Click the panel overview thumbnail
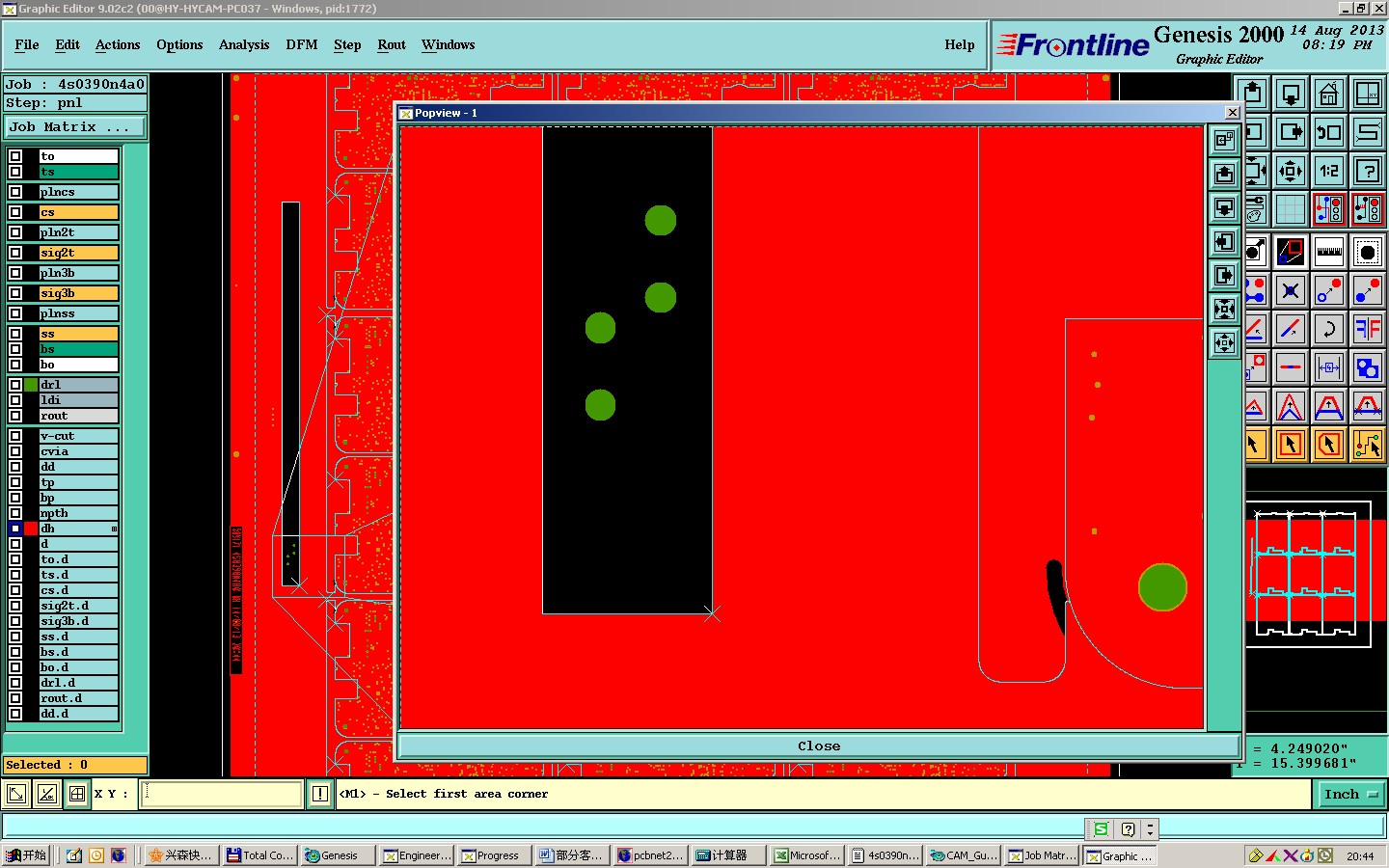Image resolution: width=1389 pixels, height=868 pixels. (1316, 574)
